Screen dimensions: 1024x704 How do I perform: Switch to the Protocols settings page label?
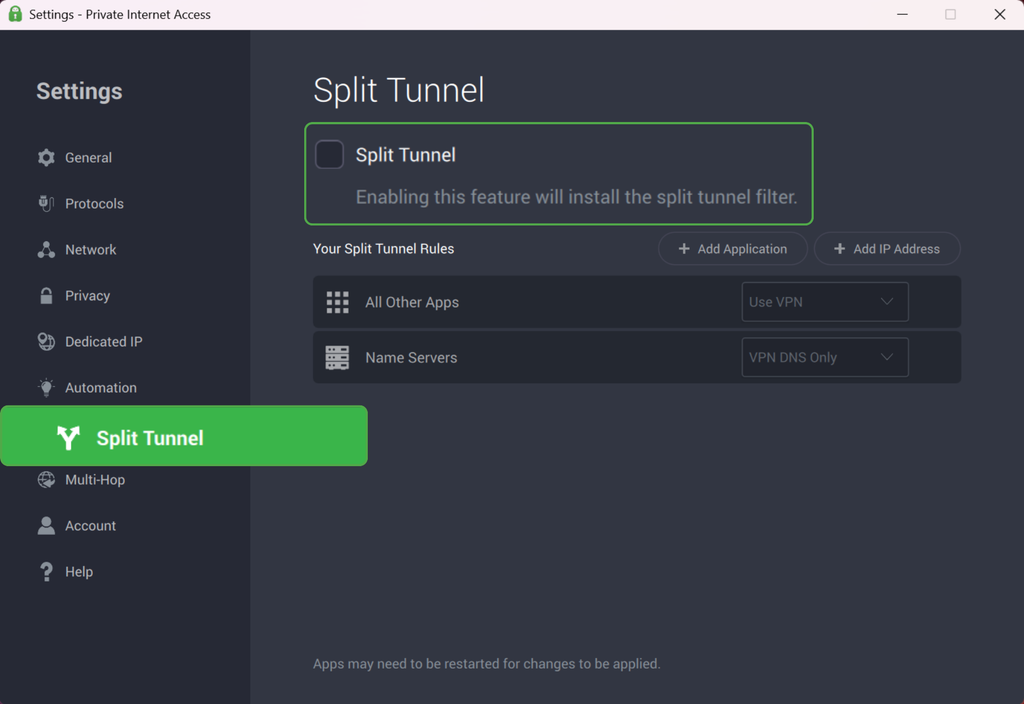[94, 204]
